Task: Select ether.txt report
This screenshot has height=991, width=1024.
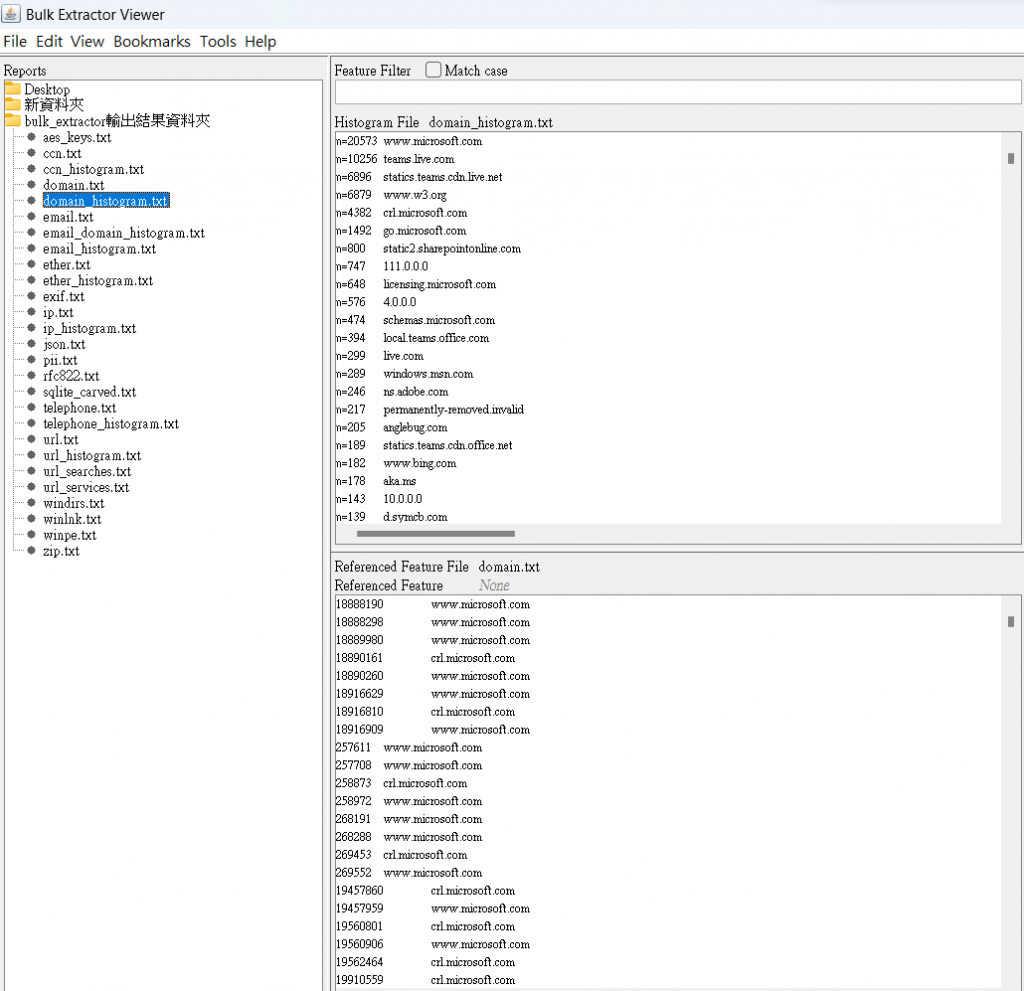Action: pos(67,265)
